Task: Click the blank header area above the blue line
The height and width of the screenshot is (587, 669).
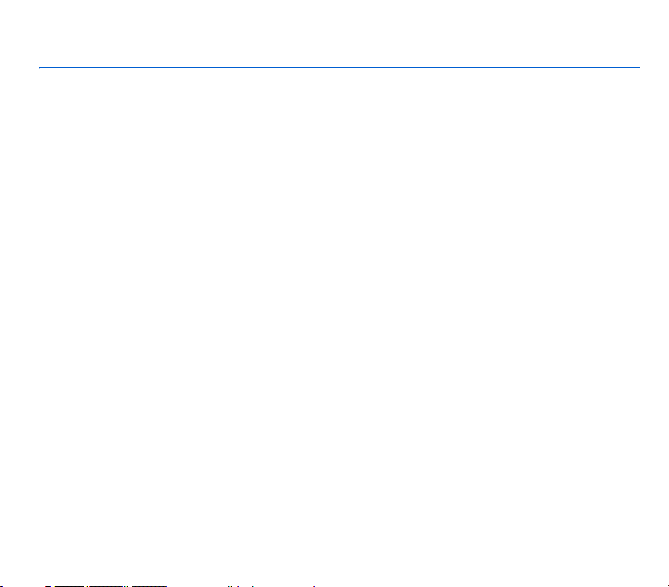Action: (x=334, y=33)
